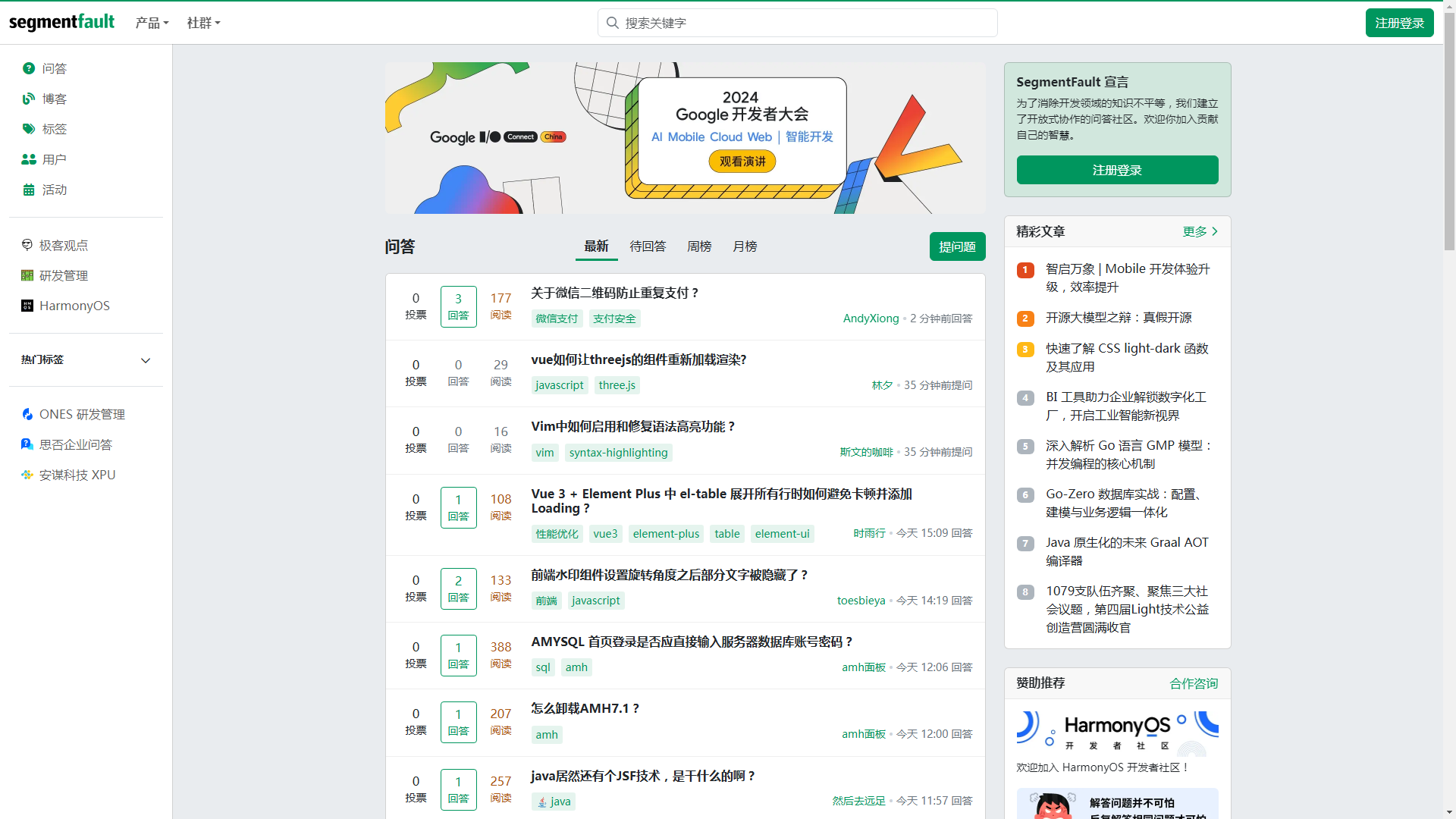Click the 观看演讲 banner button
This screenshot has height=819, width=1456.
tap(742, 162)
